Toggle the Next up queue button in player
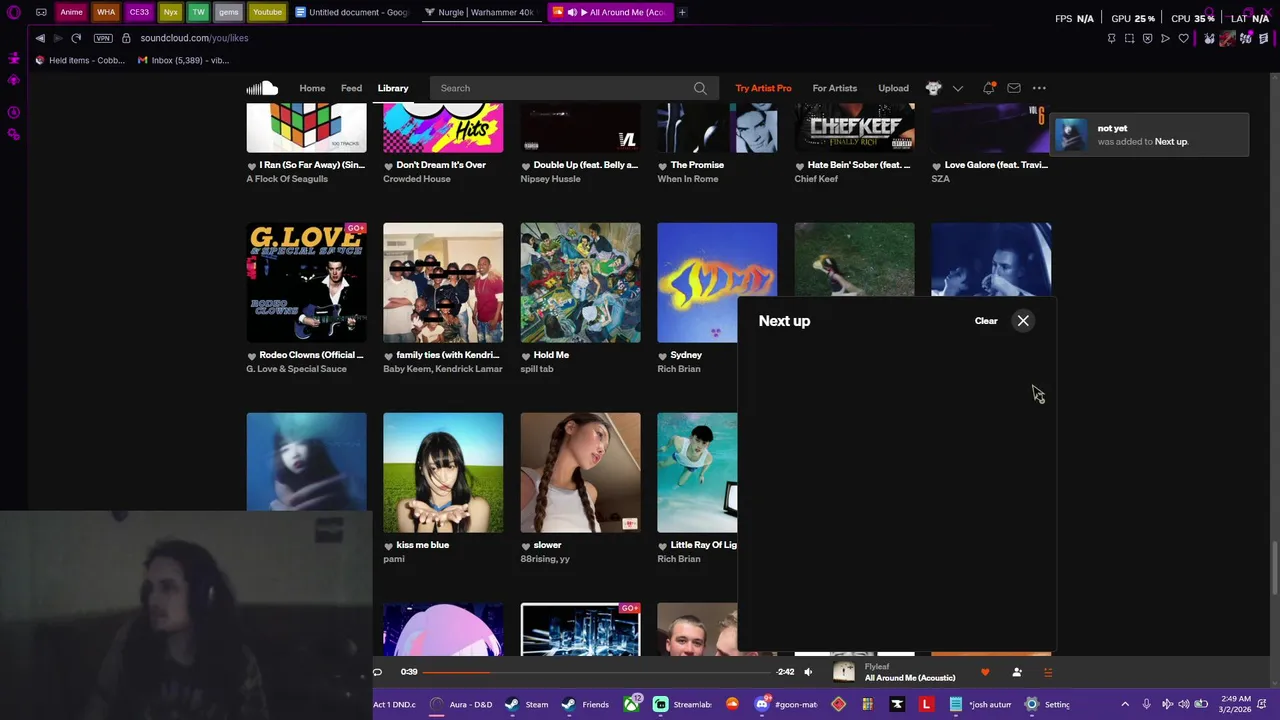This screenshot has width=1280, height=720. click(1048, 672)
